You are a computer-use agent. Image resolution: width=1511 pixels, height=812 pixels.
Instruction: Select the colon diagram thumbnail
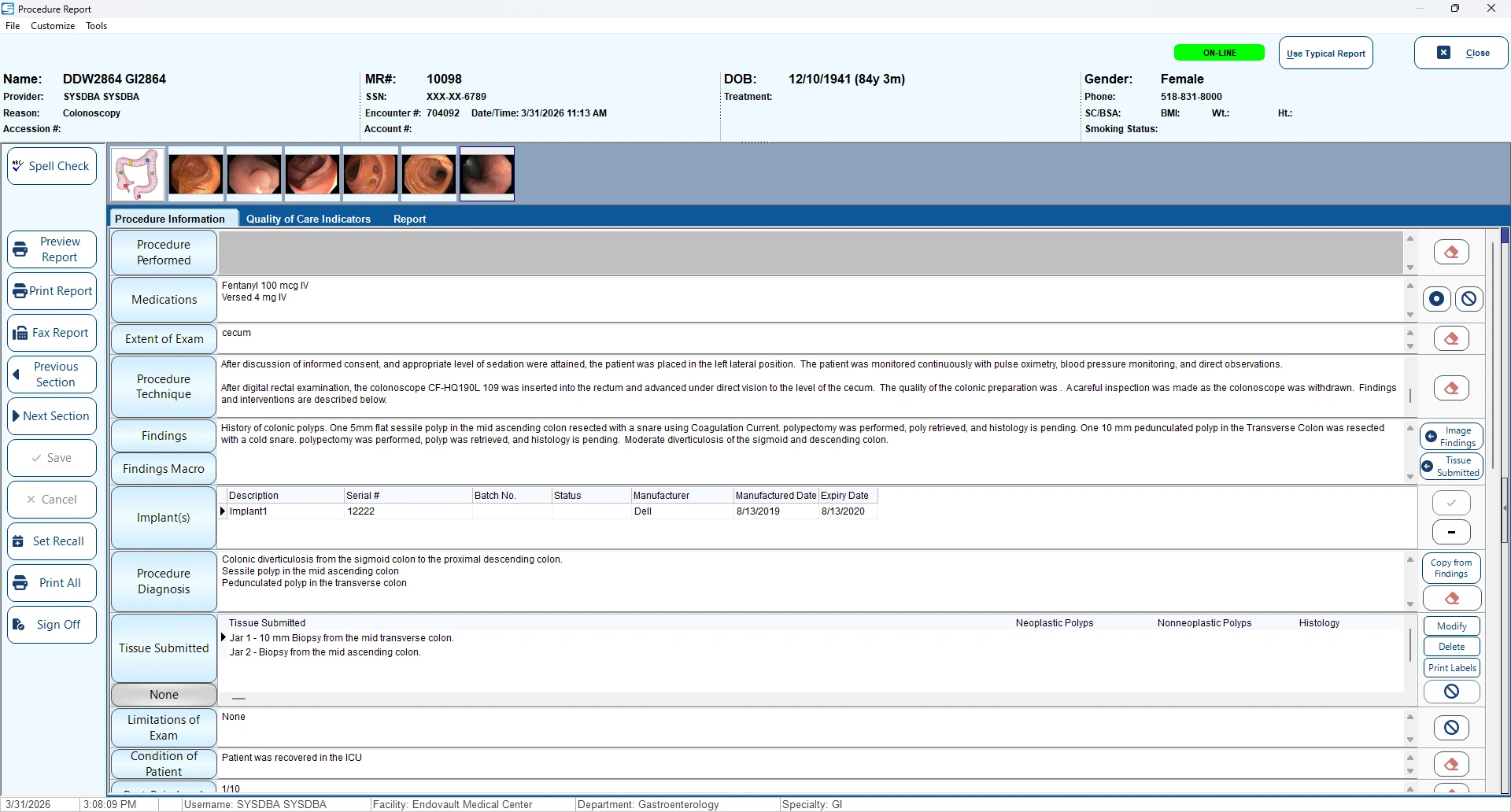[138, 174]
